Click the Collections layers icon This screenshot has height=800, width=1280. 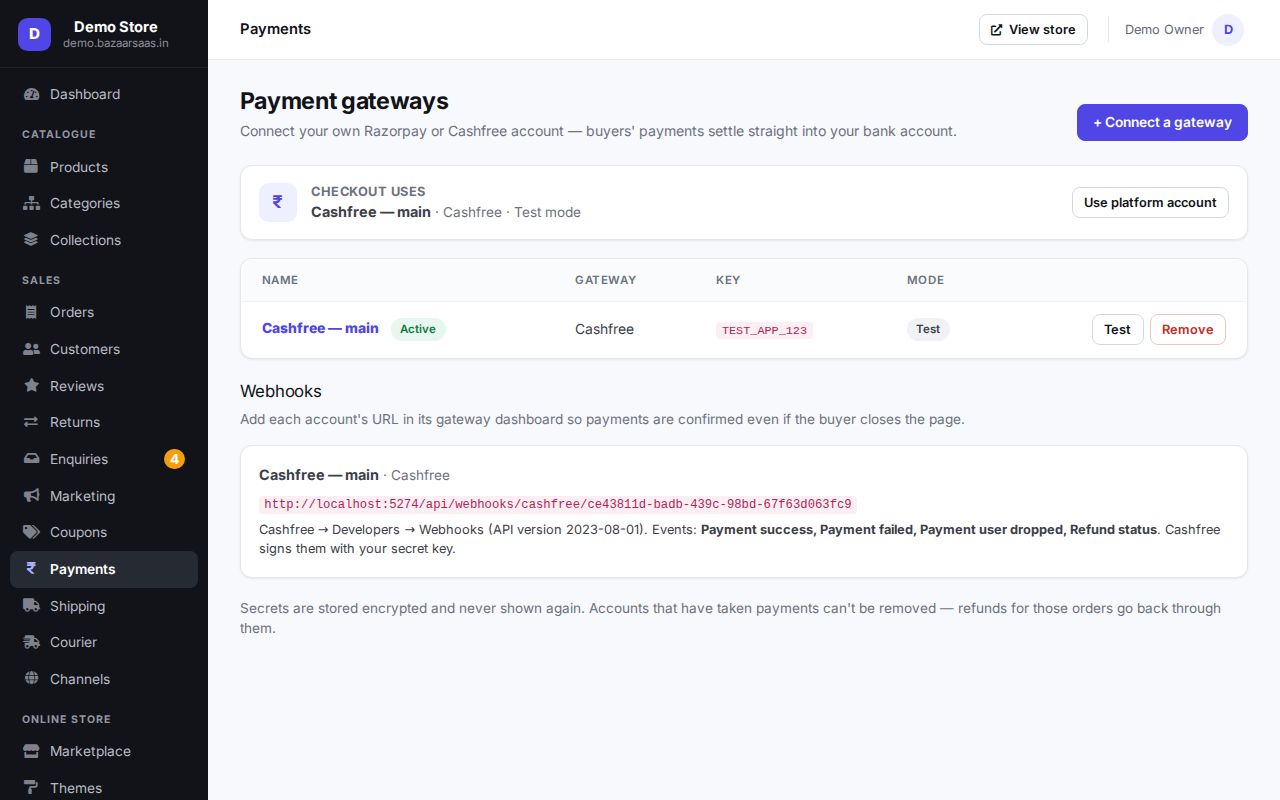31,240
